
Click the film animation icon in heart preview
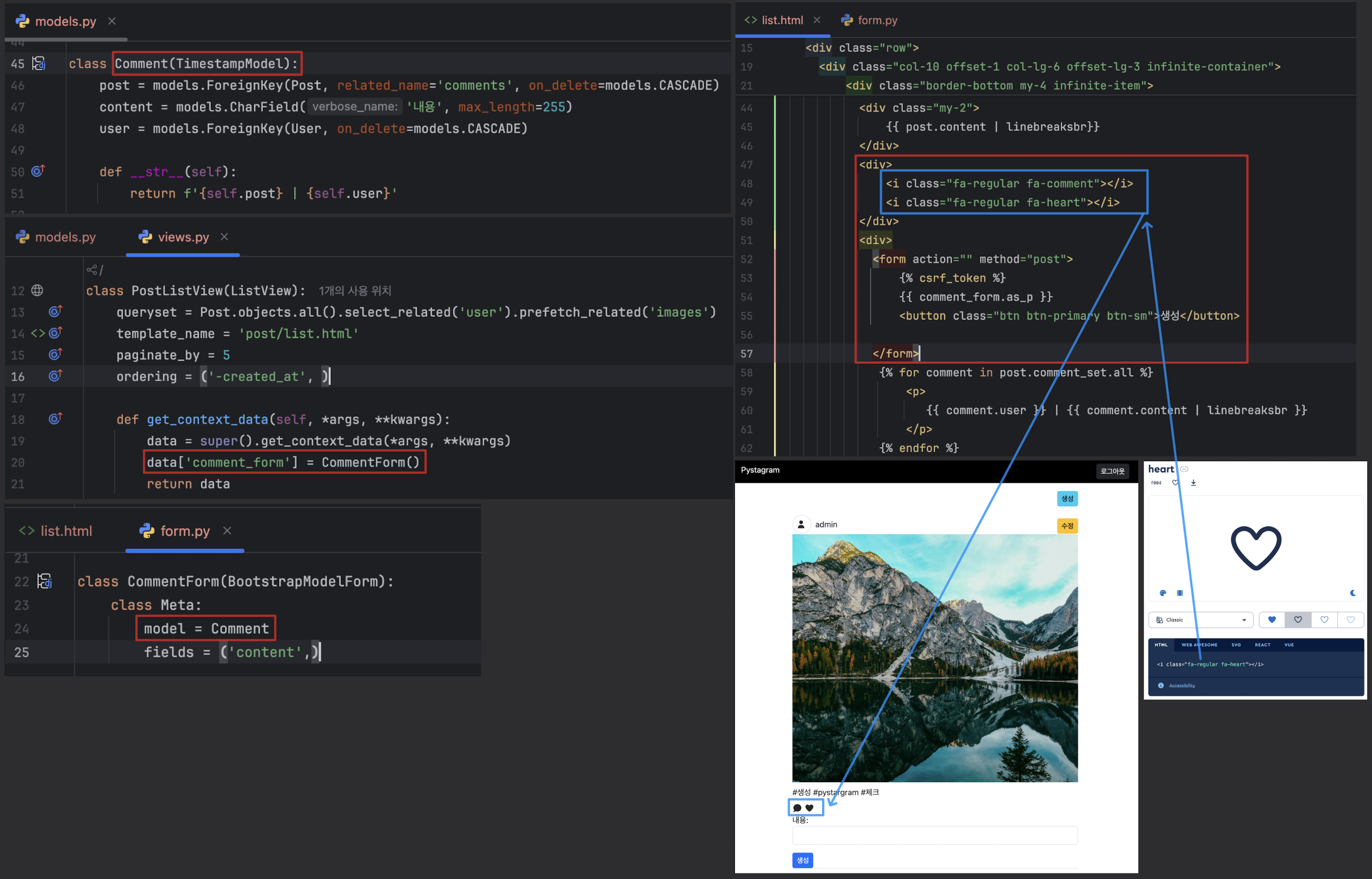click(1180, 593)
